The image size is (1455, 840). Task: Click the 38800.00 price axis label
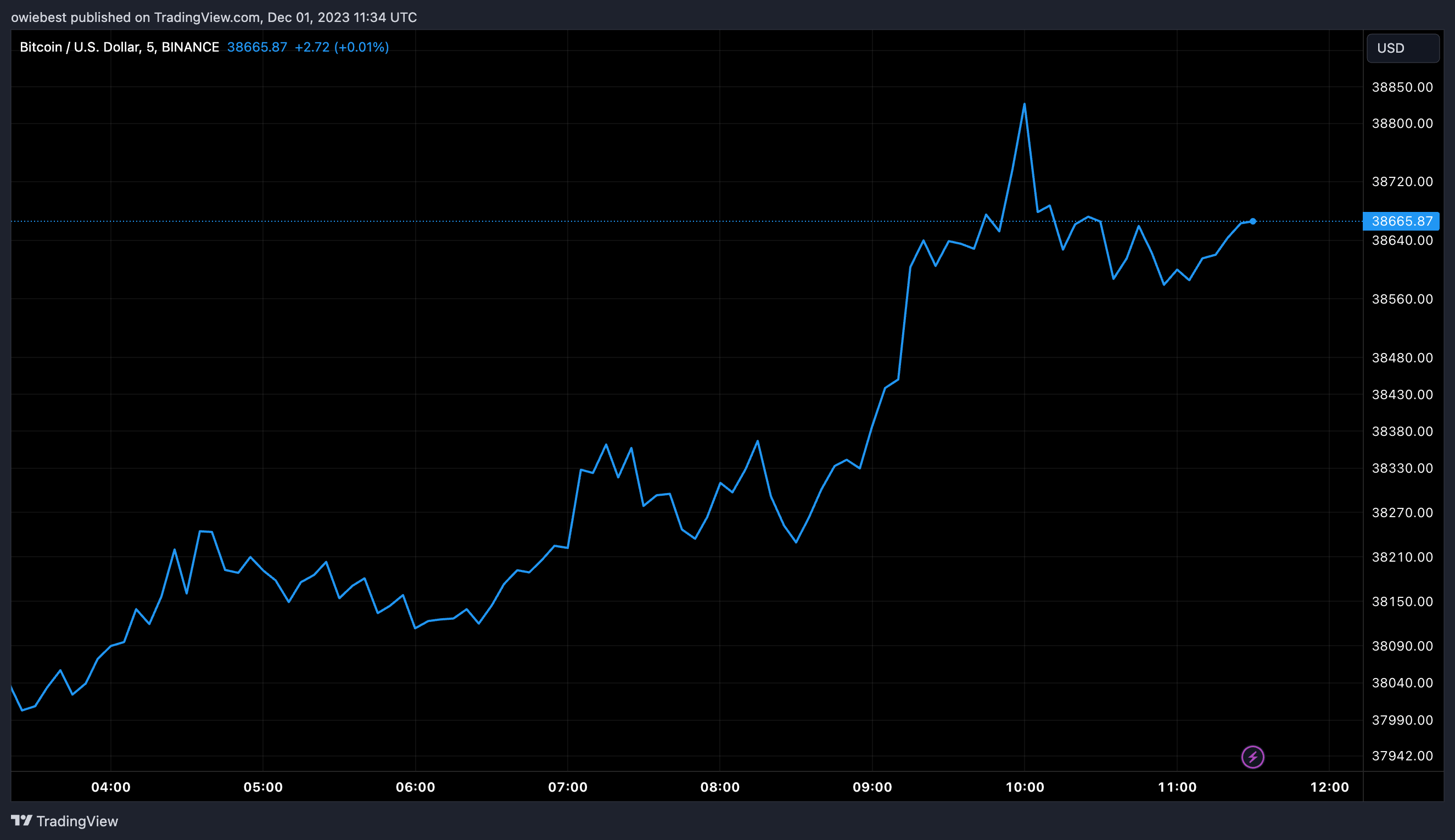coord(1402,124)
